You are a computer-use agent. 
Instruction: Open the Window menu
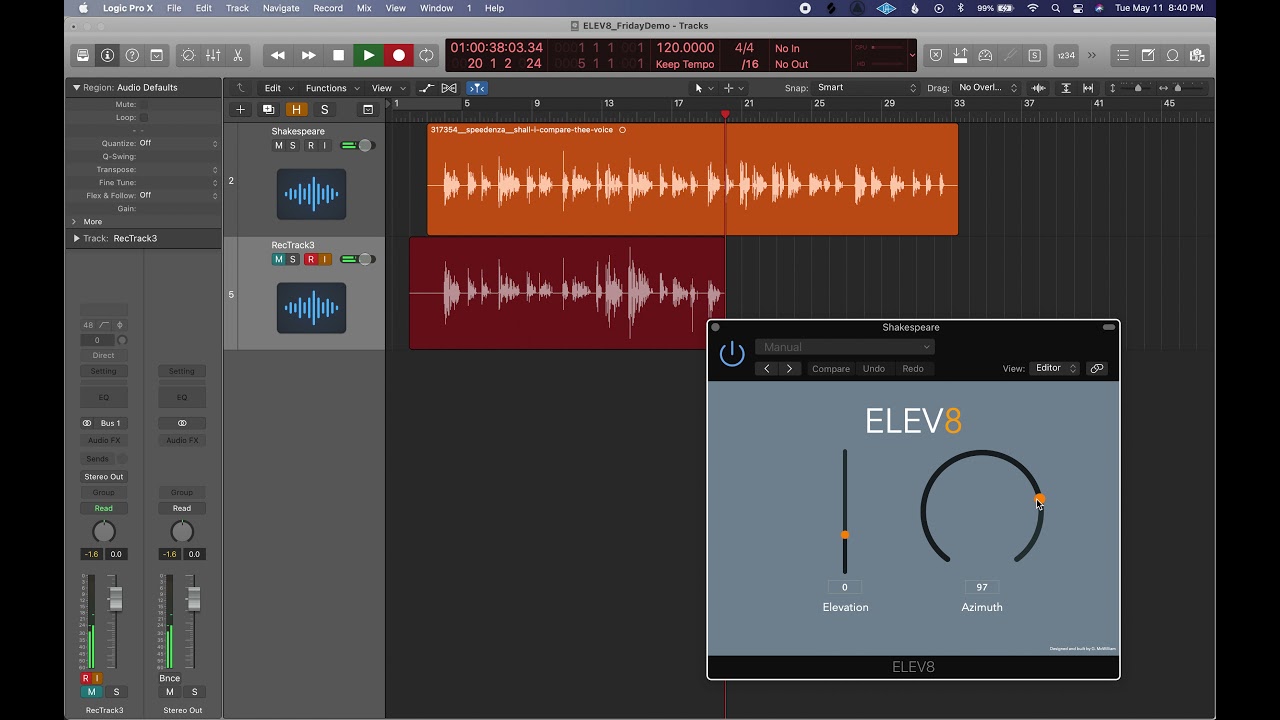click(436, 8)
